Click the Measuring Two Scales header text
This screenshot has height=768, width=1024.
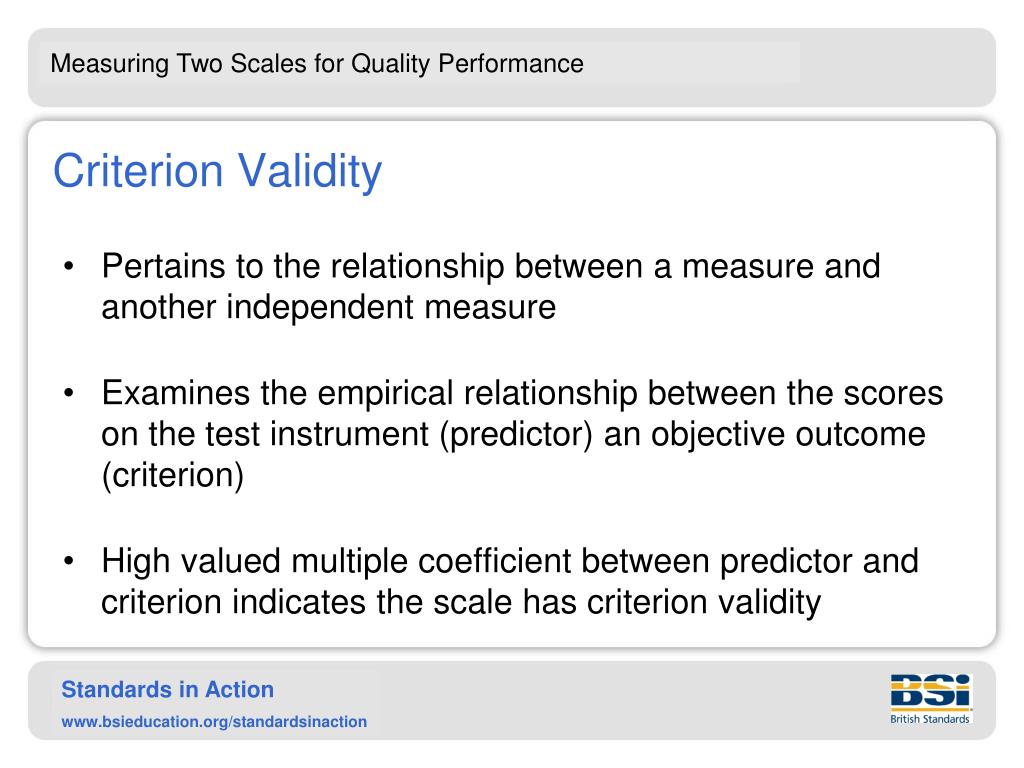pyautogui.click(x=317, y=63)
